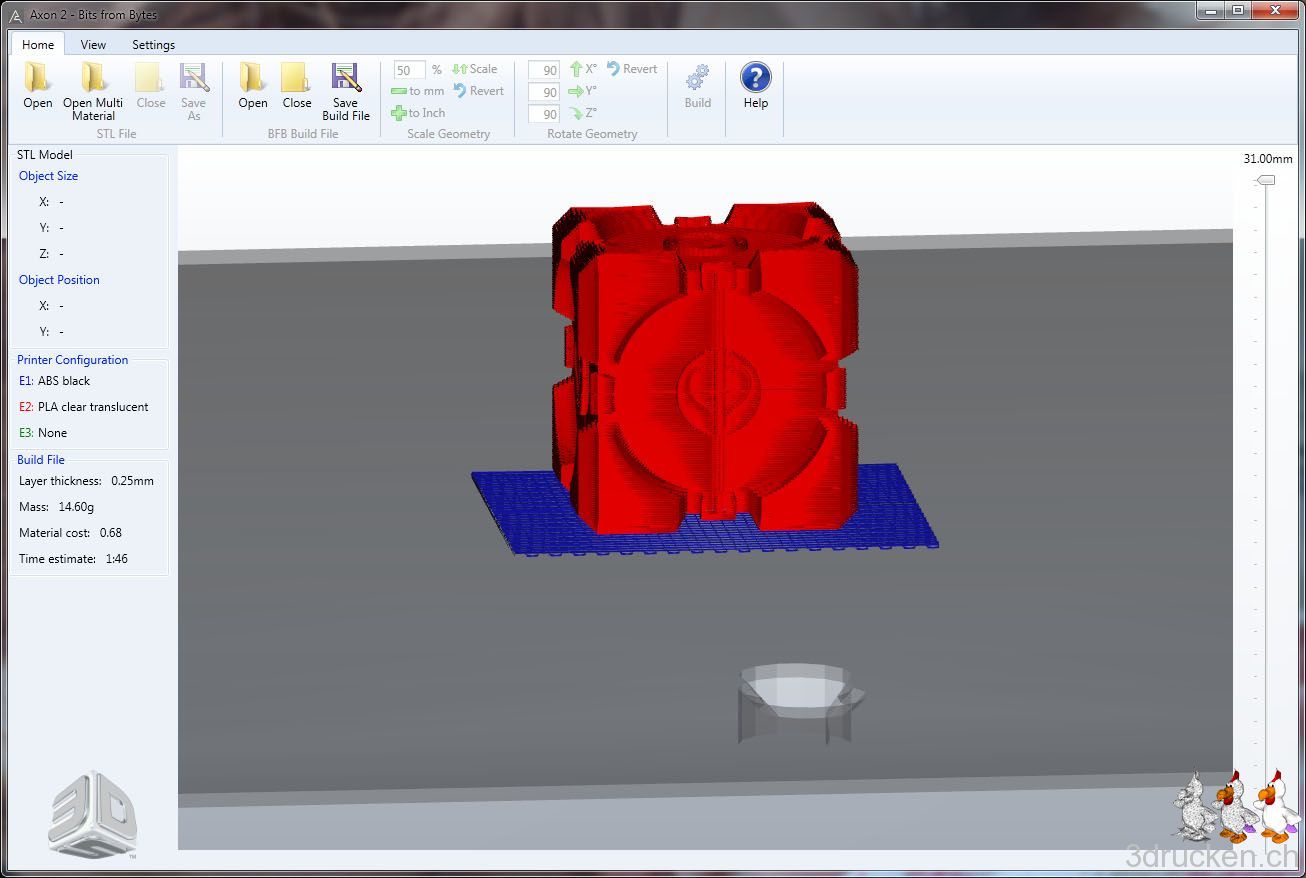
Task: Convert geometry to mm
Action: 418,91
